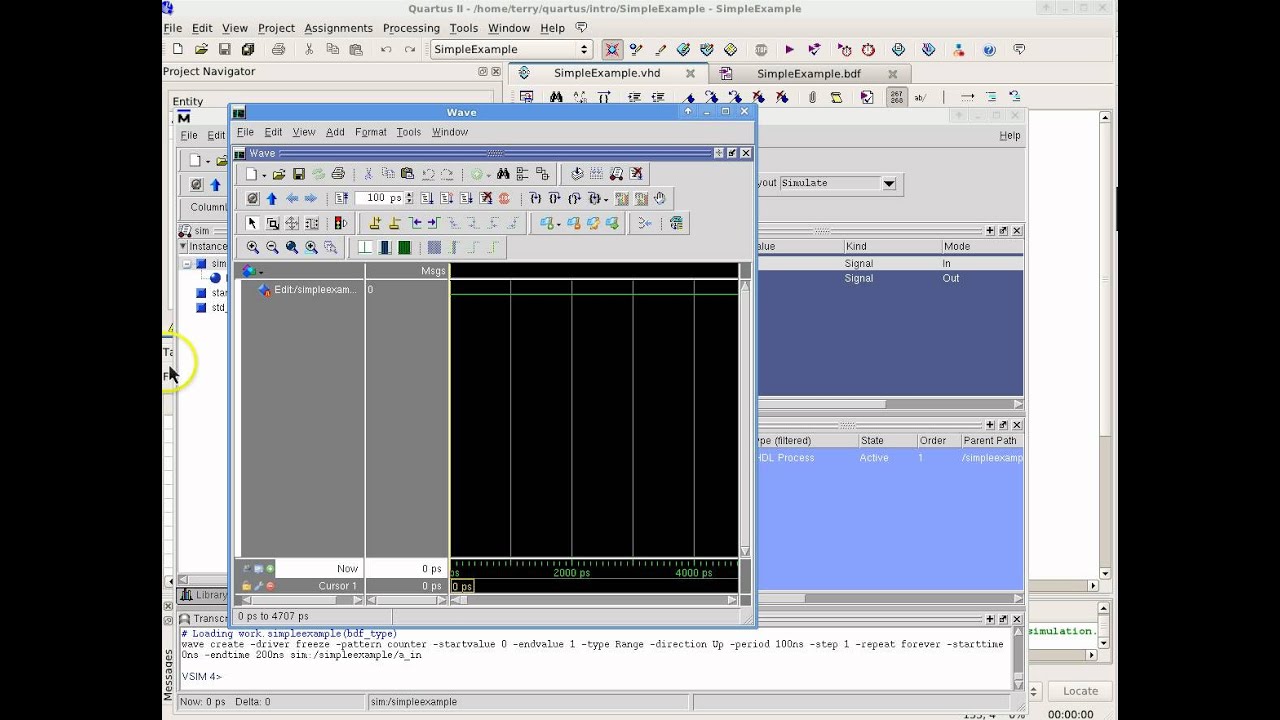Click the Instance column sort arrow
1280x720 pixels.
(183, 246)
